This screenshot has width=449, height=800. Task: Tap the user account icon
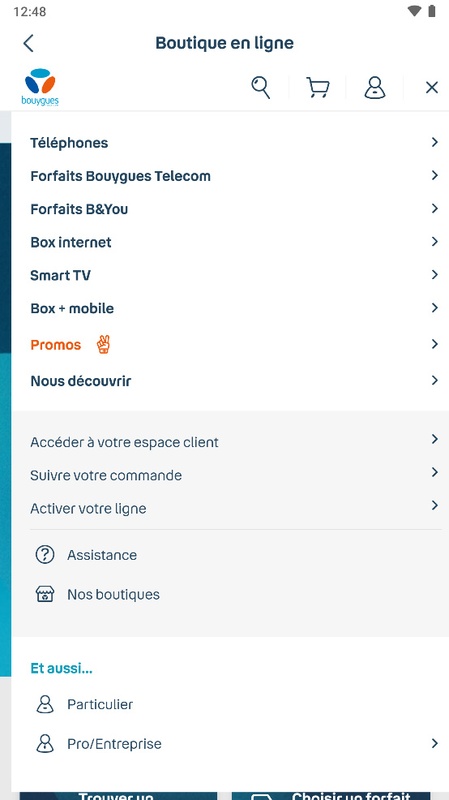[375, 87]
